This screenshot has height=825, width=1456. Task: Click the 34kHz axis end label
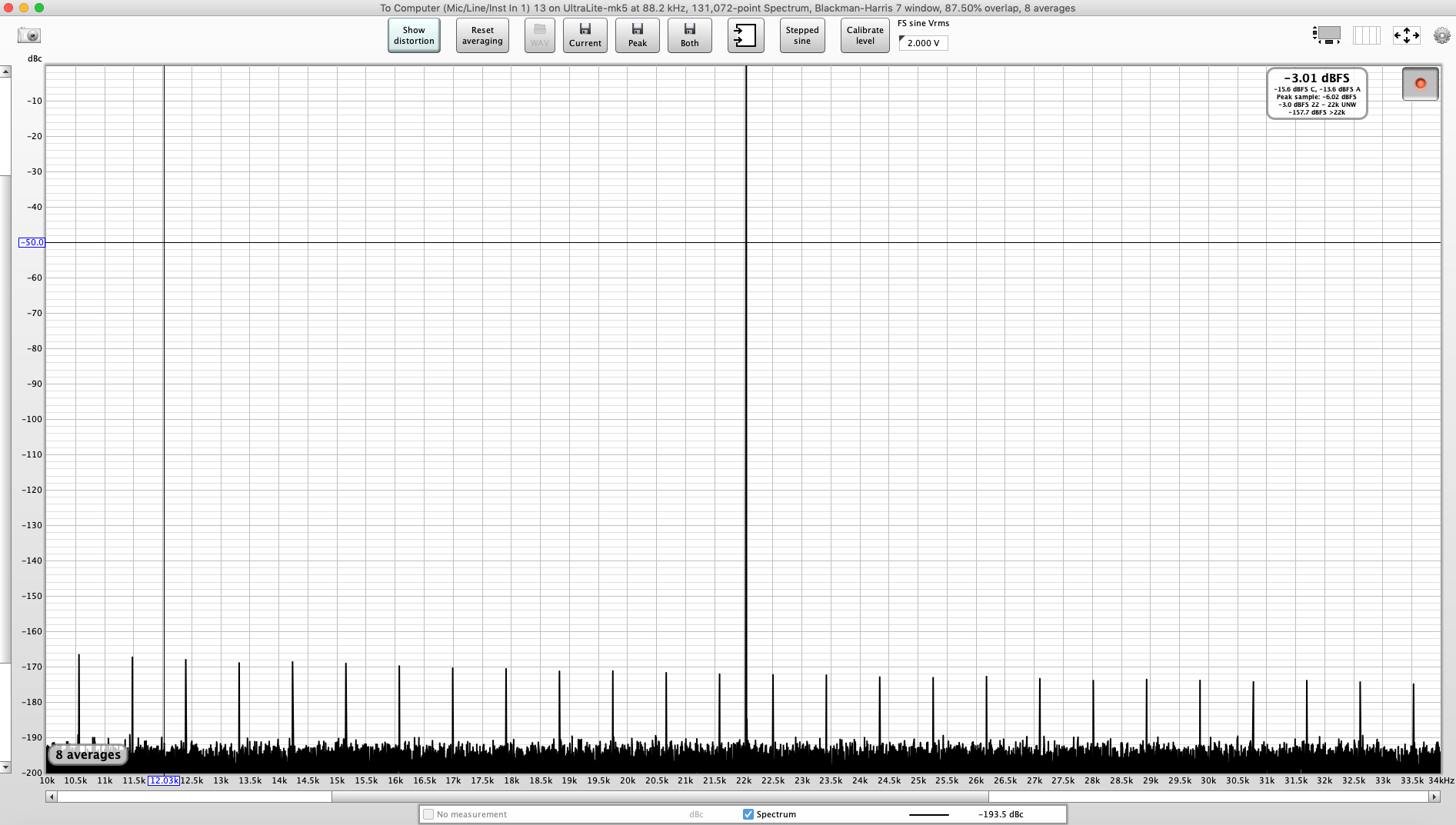click(x=1441, y=780)
